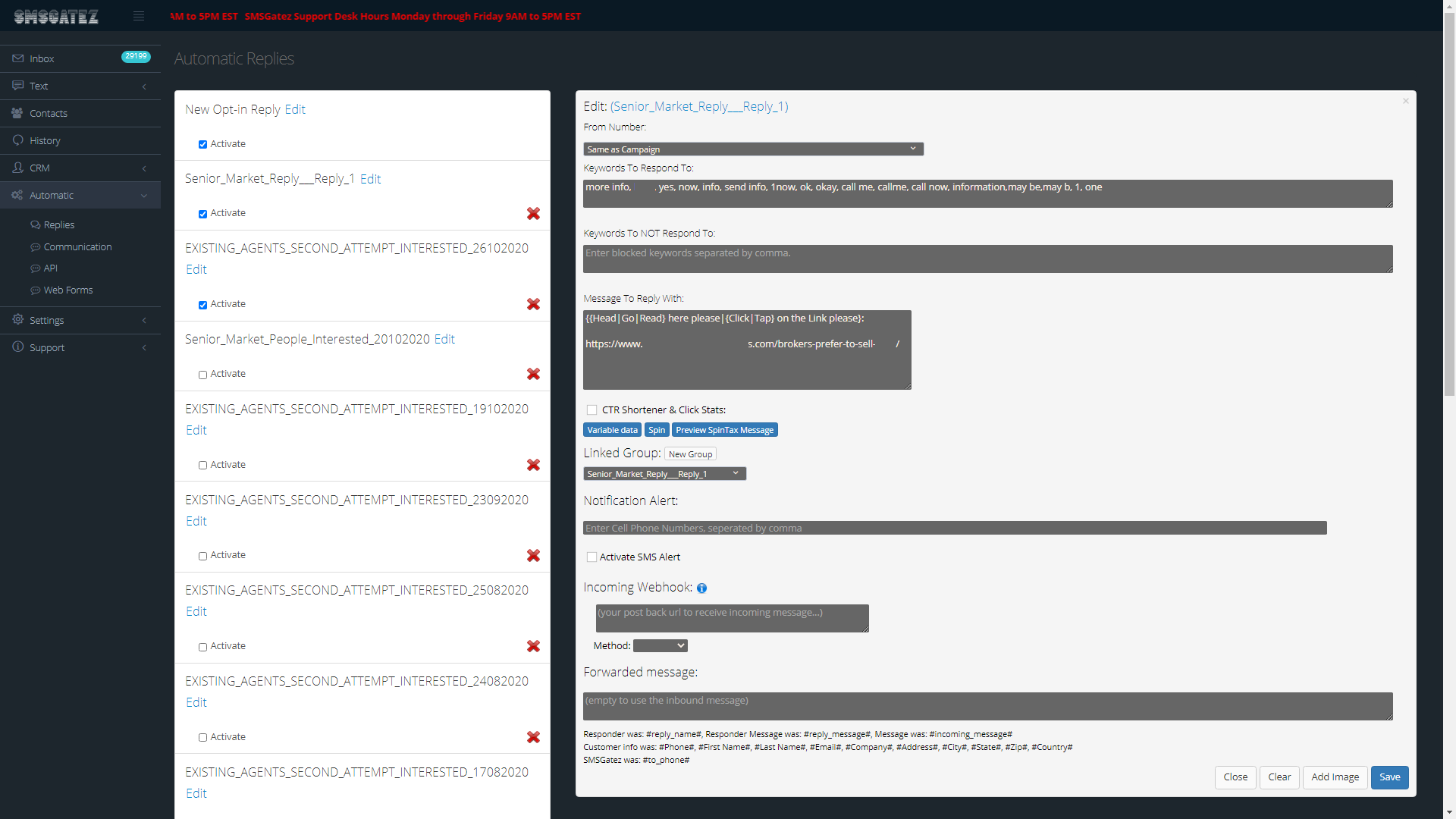This screenshot has width=1456, height=819.
Task: Click the Save button
Action: pyautogui.click(x=1389, y=777)
